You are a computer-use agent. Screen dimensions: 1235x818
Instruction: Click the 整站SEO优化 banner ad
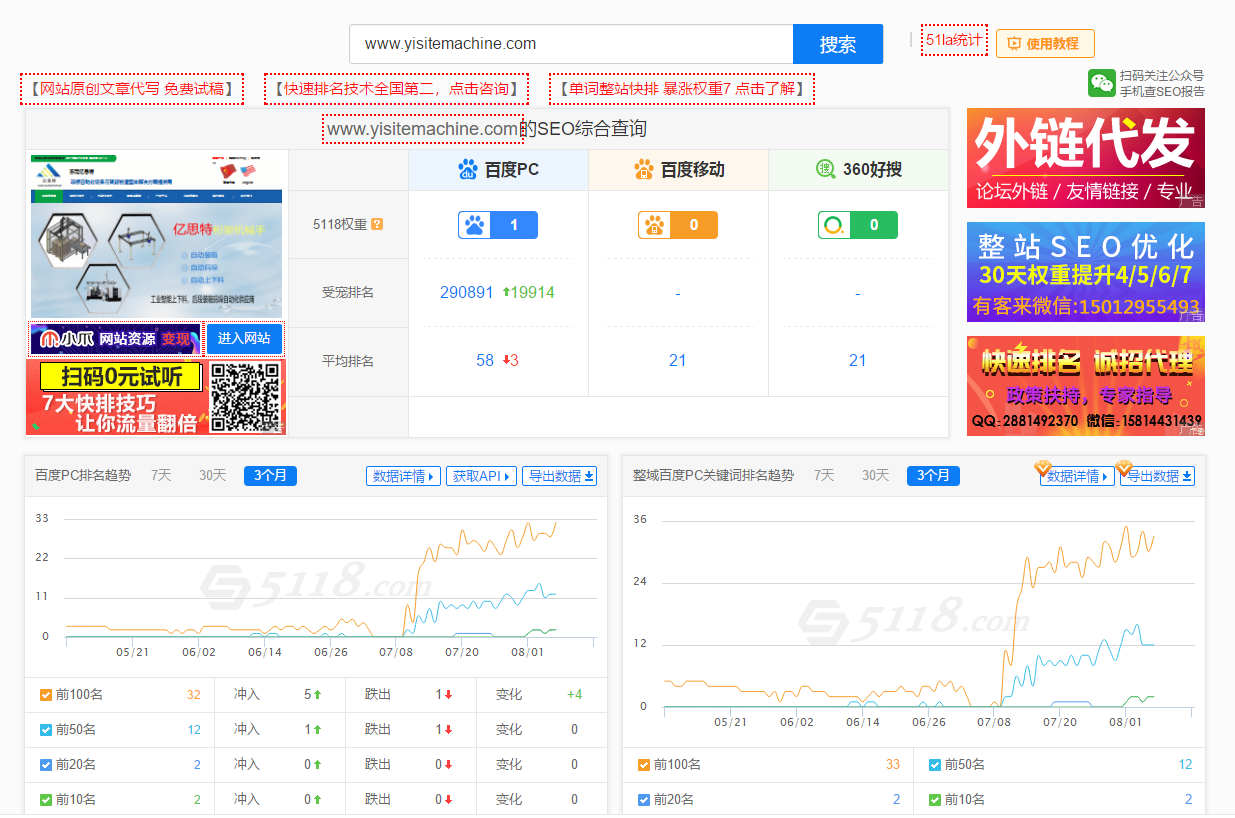click(x=1086, y=272)
